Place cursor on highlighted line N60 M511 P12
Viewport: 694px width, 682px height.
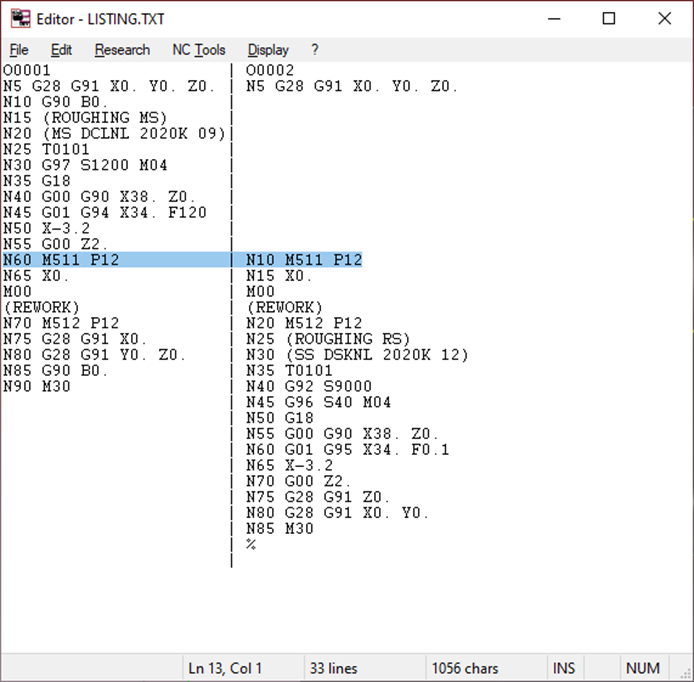[60, 260]
